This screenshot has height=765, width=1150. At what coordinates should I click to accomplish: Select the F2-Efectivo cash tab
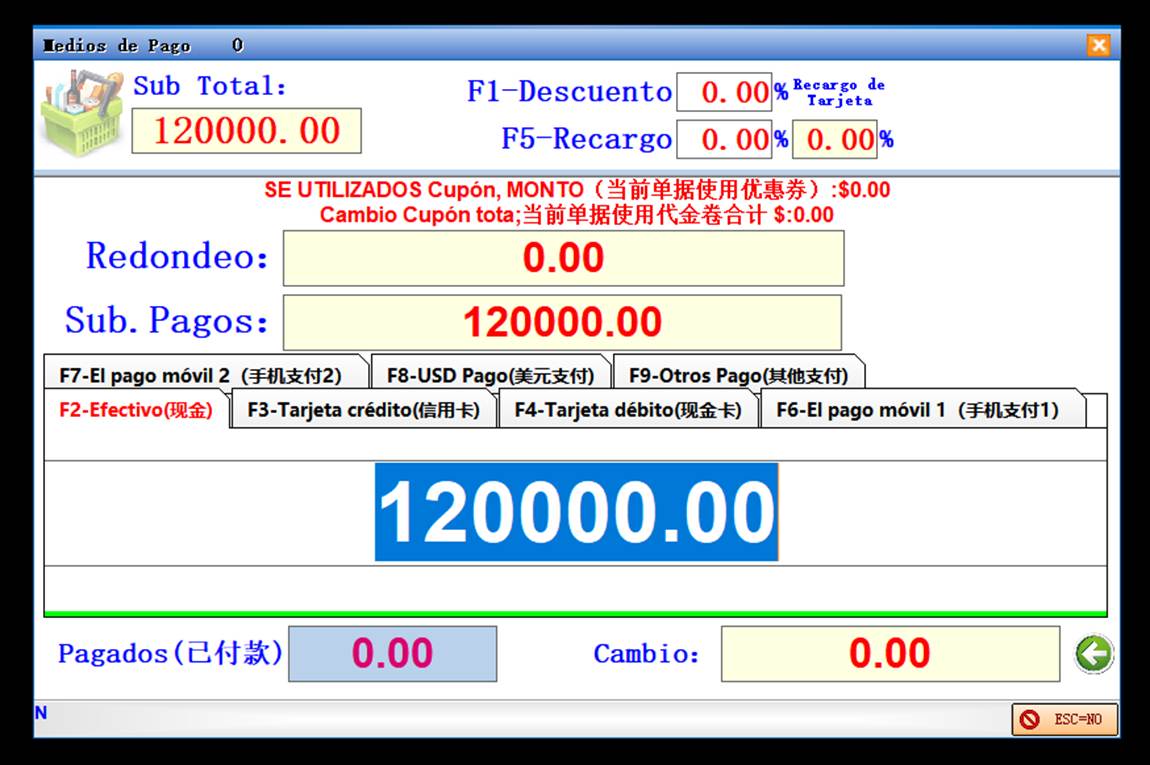136,410
